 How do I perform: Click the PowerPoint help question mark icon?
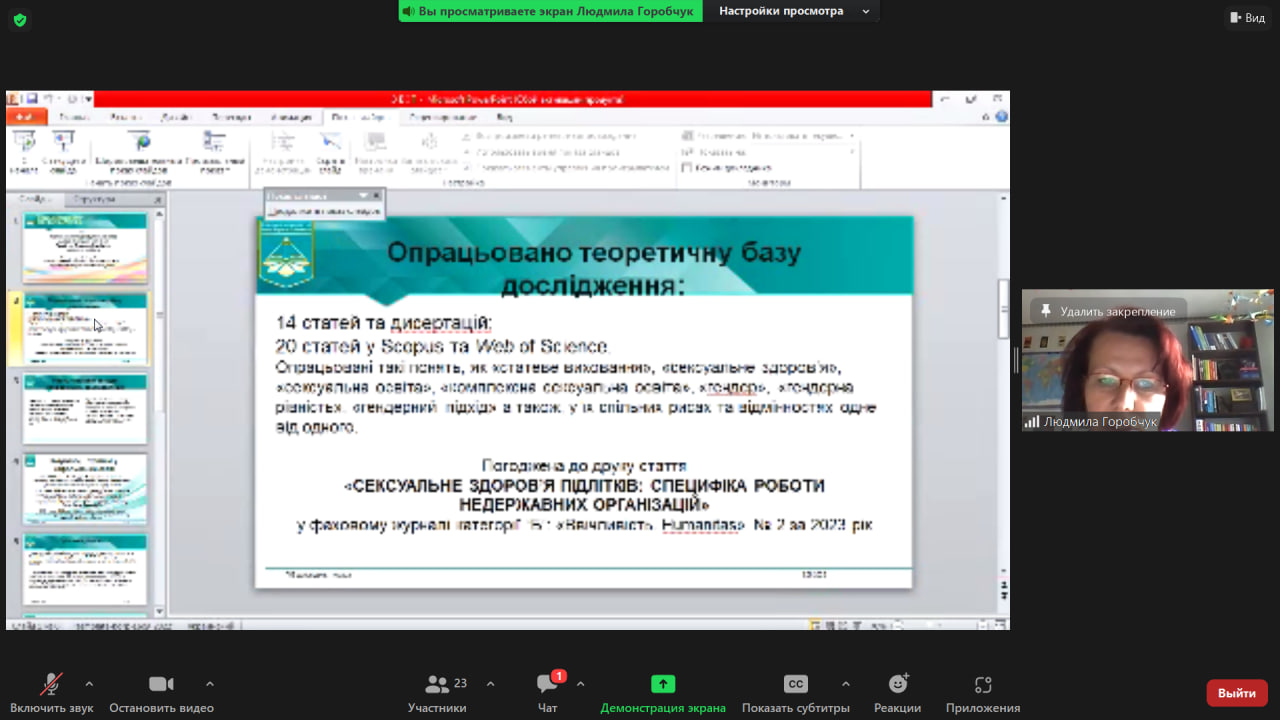(x=1000, y=117)
